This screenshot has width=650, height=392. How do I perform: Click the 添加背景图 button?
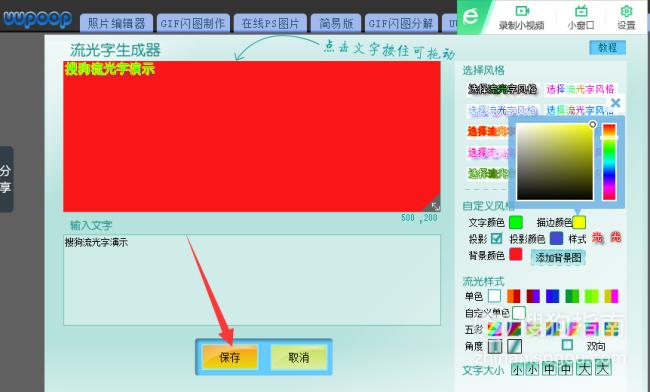pyautogui.click(x=558, y=258)
